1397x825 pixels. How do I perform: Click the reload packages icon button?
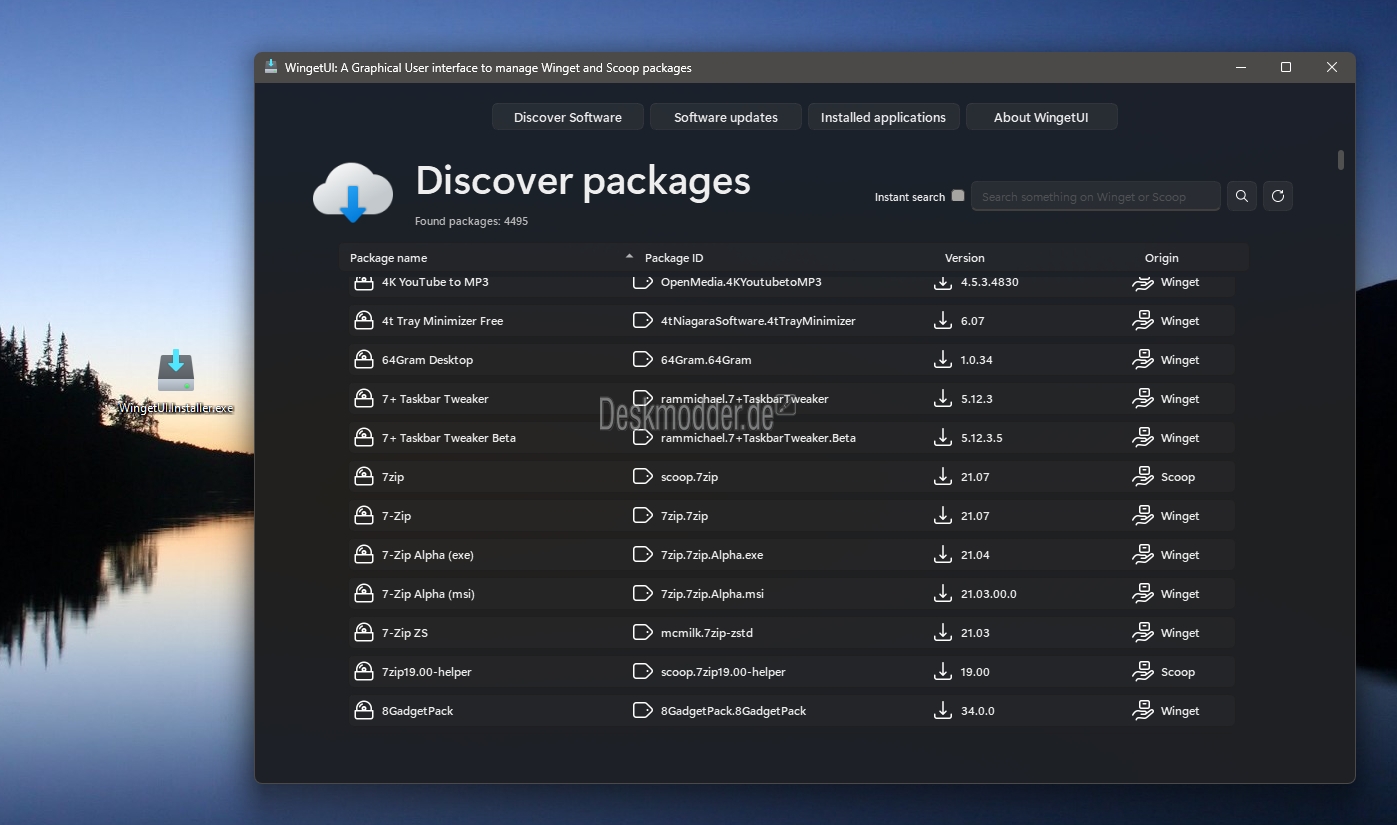pyautogui.click(x=1278, y=196)
